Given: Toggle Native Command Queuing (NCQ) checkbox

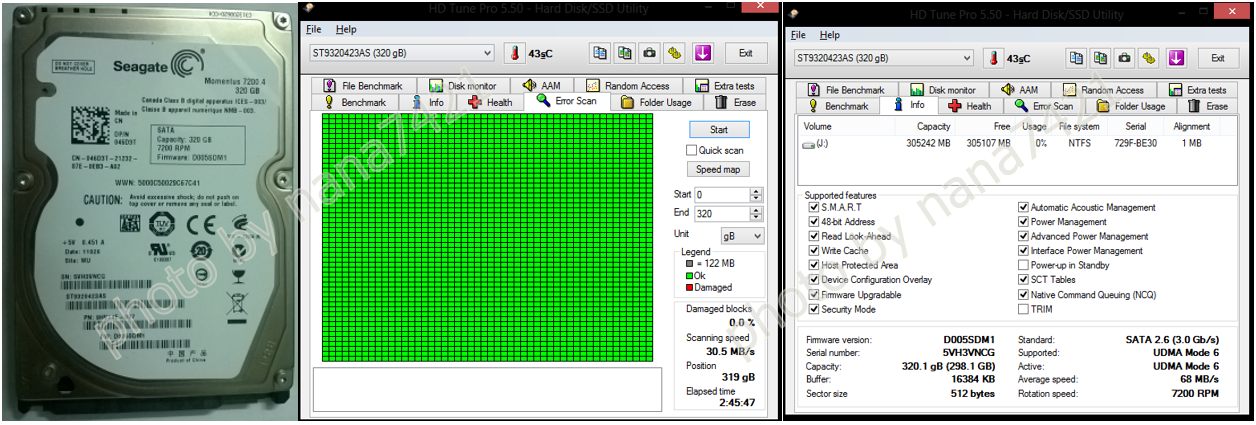Looking at the screenshot, I should (x=1023, y=295).
